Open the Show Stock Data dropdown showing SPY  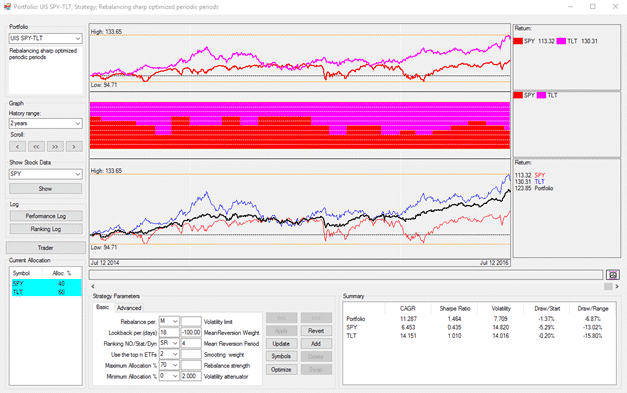click(45, 174)
